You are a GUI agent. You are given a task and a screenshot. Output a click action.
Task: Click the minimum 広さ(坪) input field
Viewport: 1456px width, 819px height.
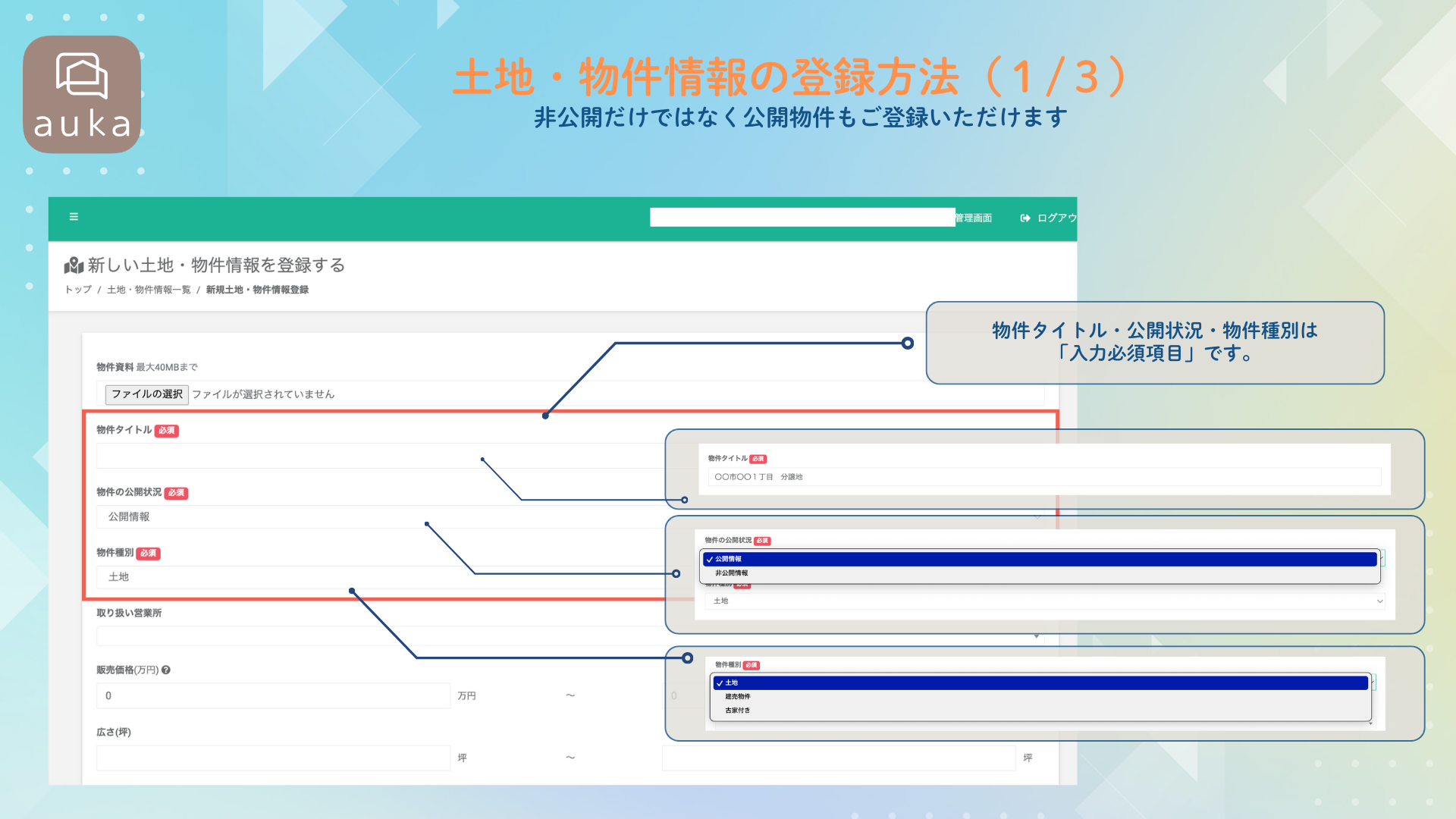point(273,758)
